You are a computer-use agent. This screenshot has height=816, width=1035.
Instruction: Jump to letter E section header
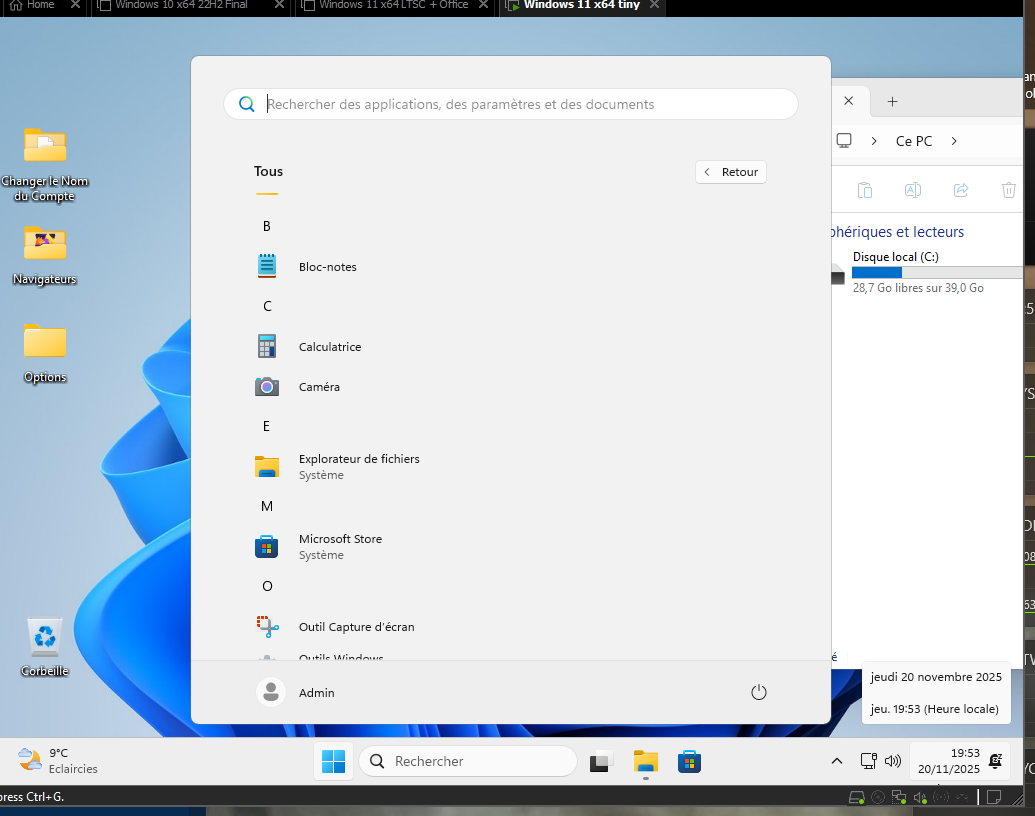(267, 426)
